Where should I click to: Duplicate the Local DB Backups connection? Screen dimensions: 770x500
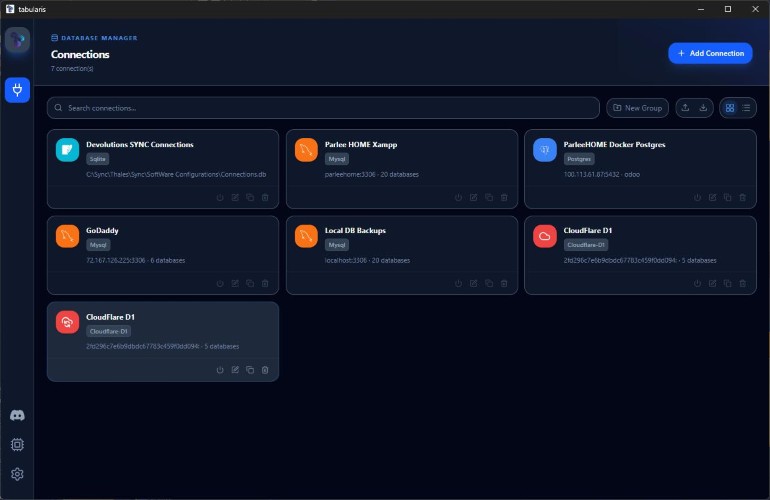[x=489, y=283]
